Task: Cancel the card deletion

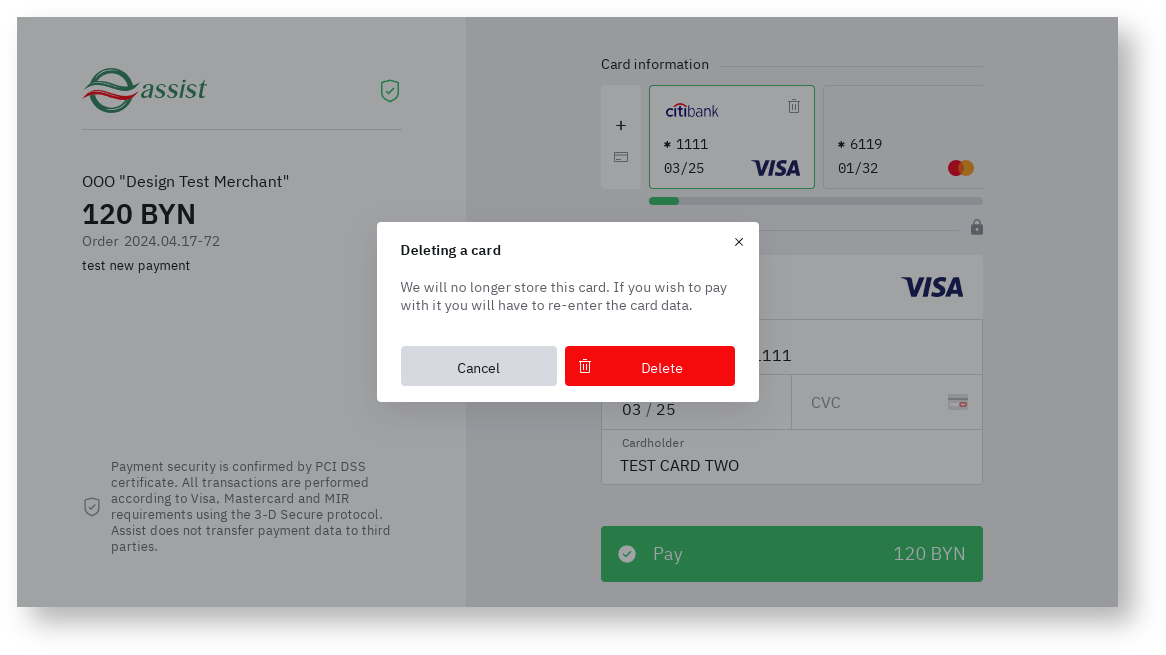Action: click(478, 366)
